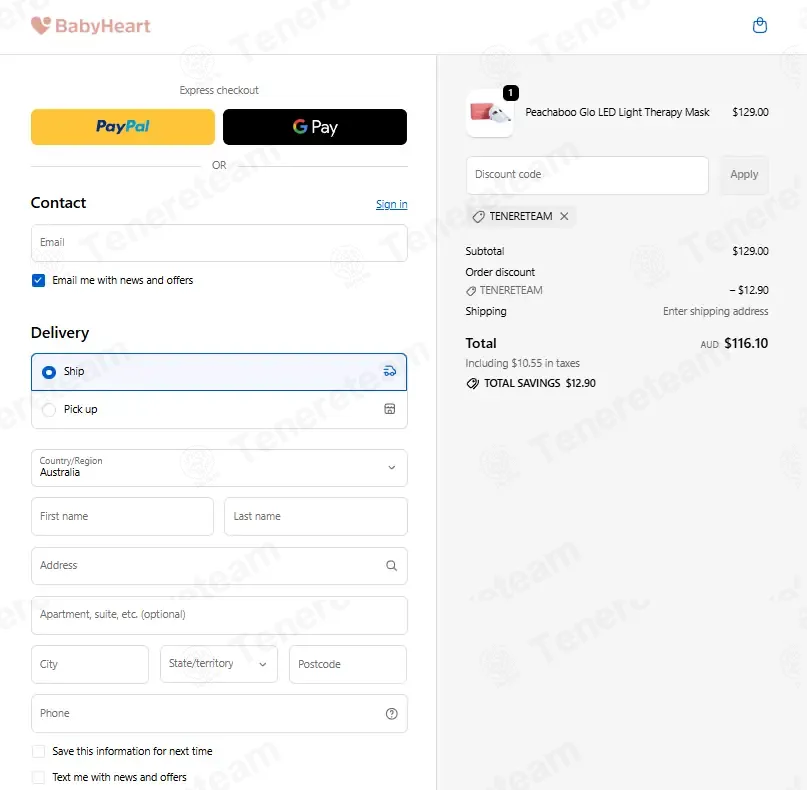This screenshot has width=807, height=790.
Task: Click the Enter shipping address text
Action: pyautogui.click(x=715, y=311)
